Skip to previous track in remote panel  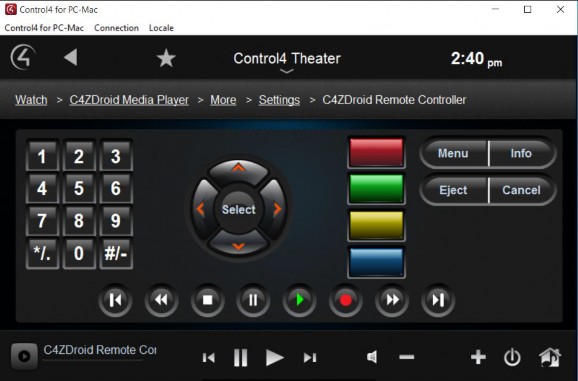point(115,300)
